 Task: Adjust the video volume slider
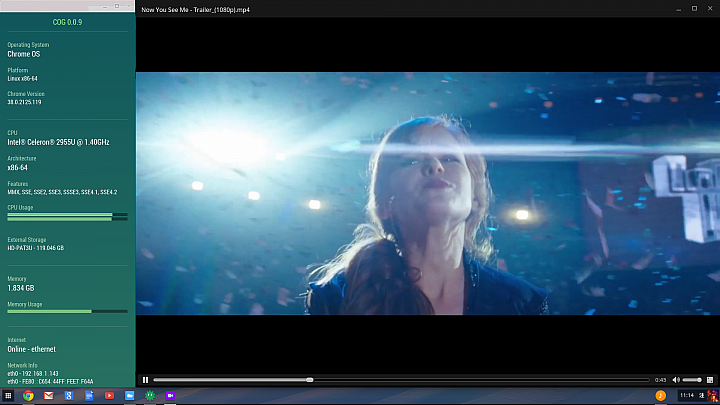point(692,380)
